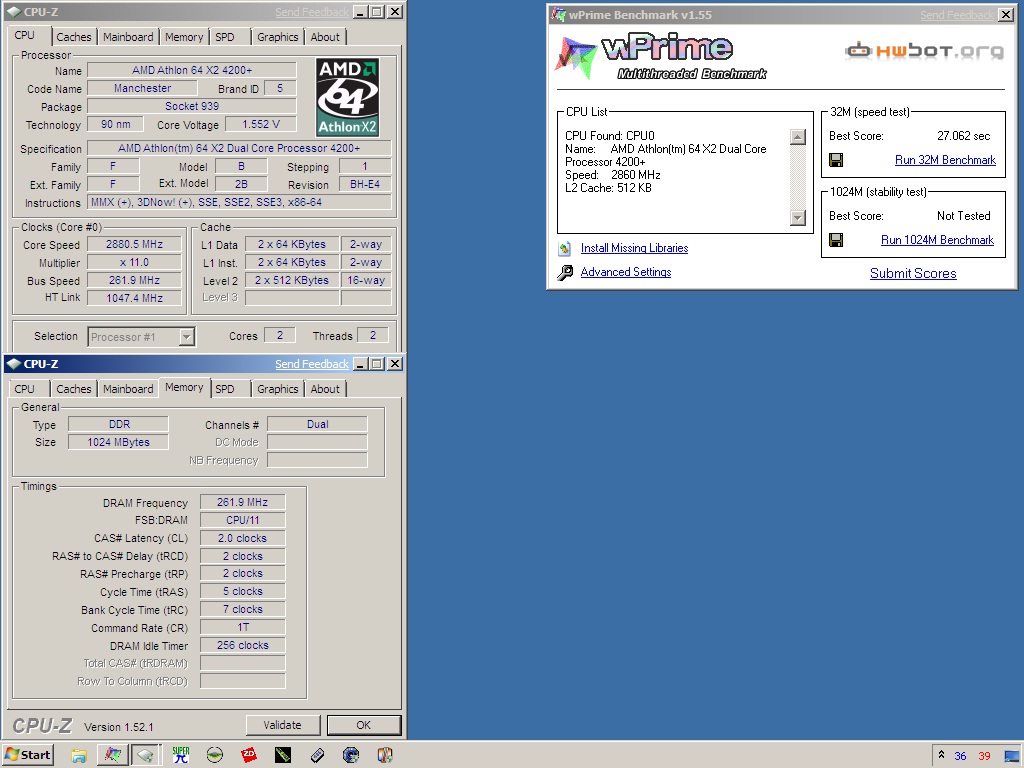This screenshot has width=1024, height=768.
Task: Click OK button in CPU-Z
Action: pos(364,725)
